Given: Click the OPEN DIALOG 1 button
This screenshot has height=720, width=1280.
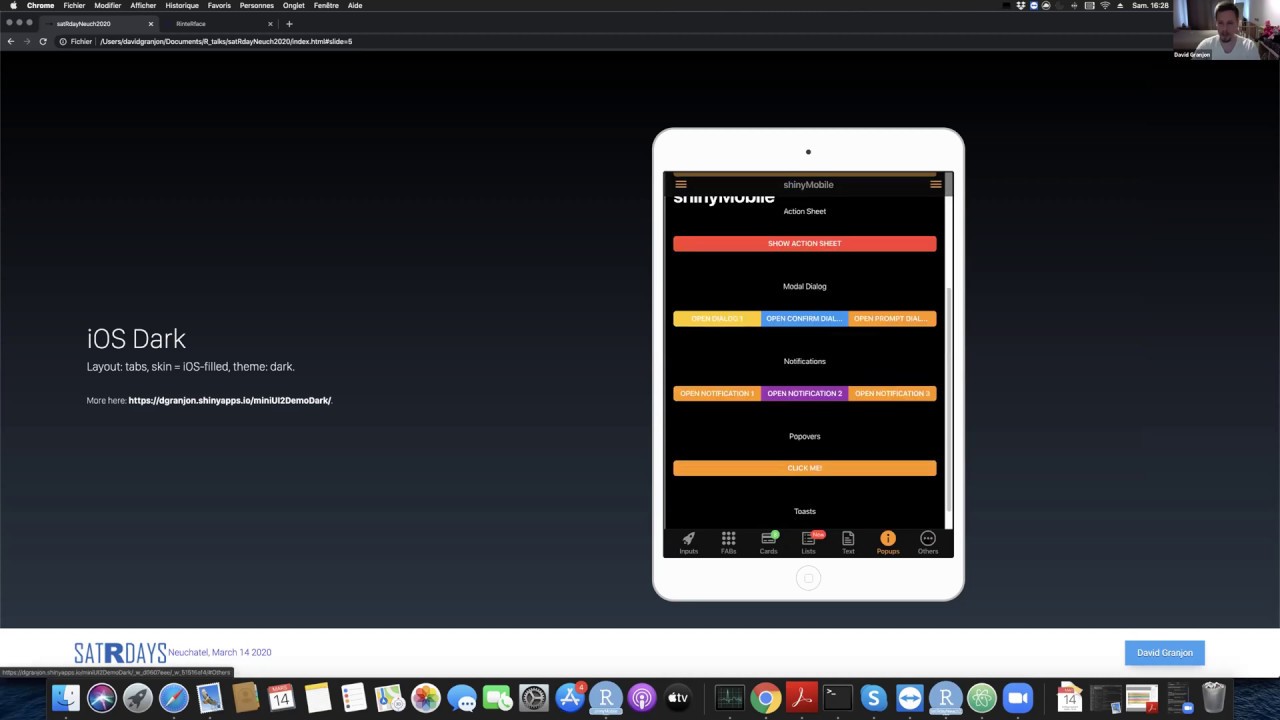Looking at the screenshot, I should point(716,318).
